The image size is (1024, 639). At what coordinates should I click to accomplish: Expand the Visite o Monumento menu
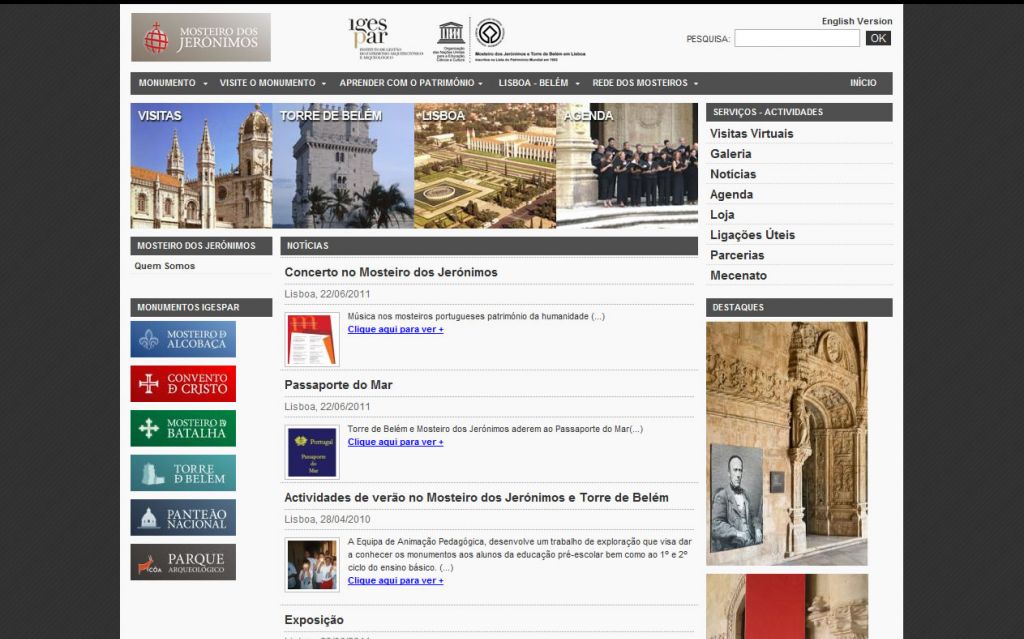(272, 83)
